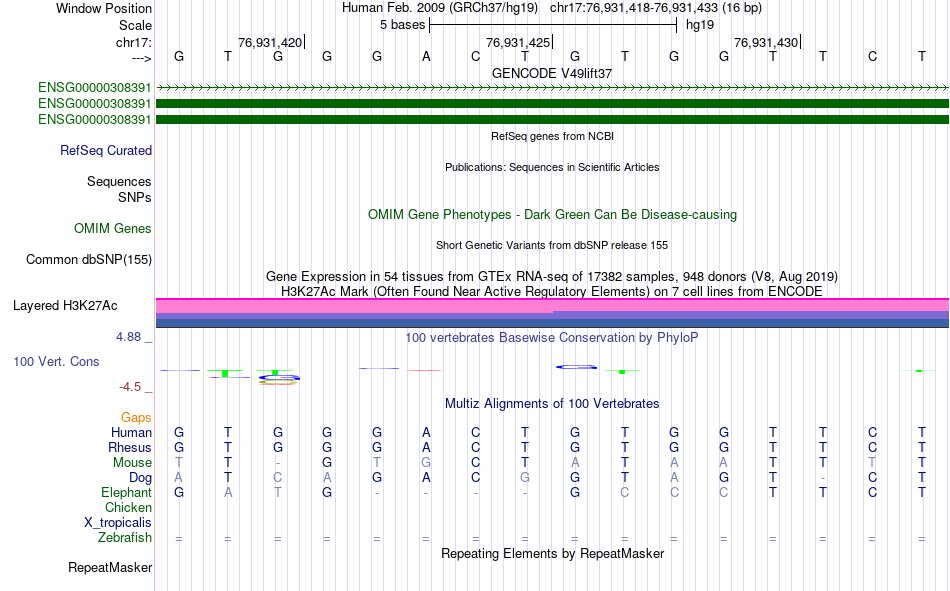
Task: Click the ---> strand direction arrow label
Action: click(141, 58)
